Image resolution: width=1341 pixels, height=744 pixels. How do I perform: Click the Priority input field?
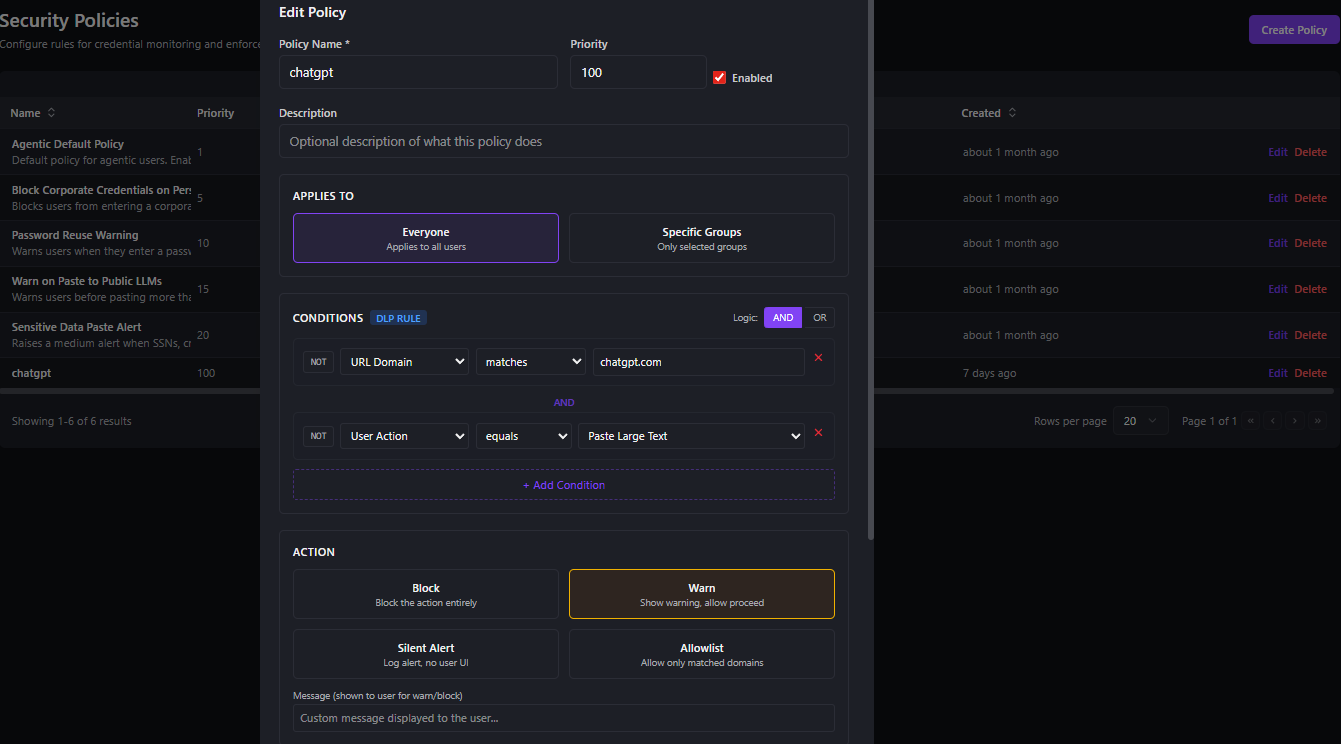tap(638, 72)
